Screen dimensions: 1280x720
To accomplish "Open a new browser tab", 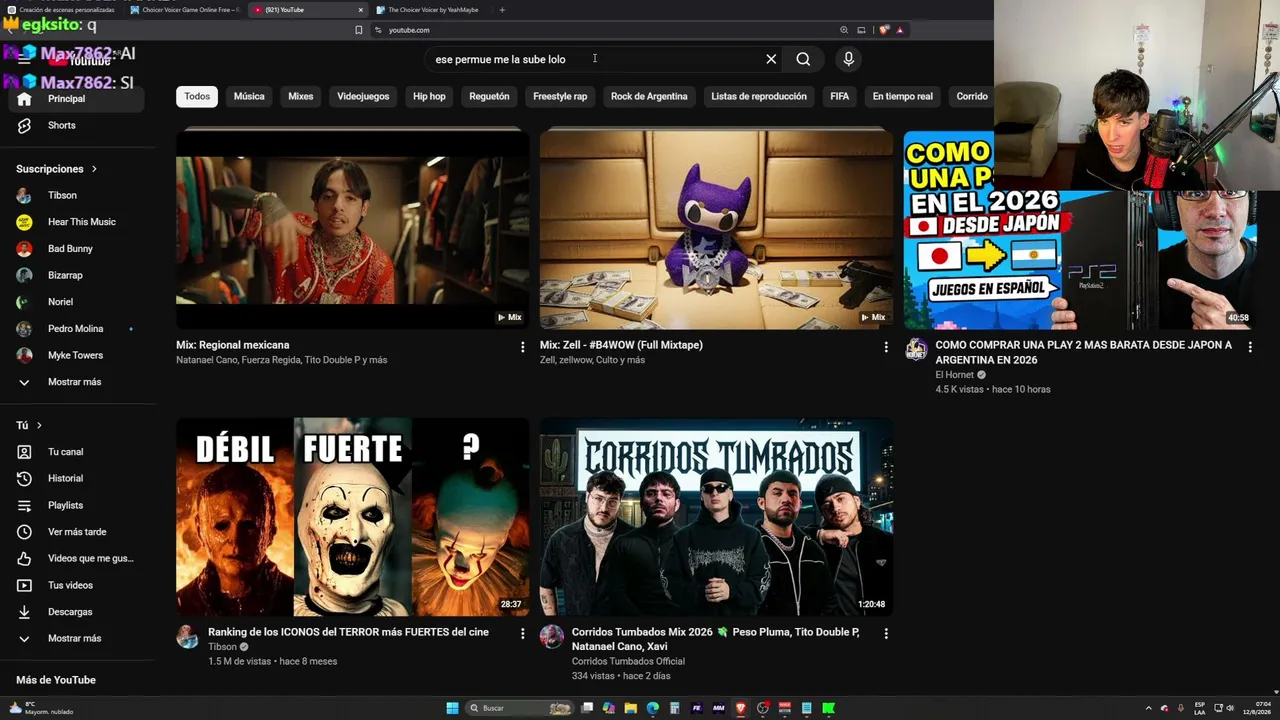I will [x=502, y=10].
